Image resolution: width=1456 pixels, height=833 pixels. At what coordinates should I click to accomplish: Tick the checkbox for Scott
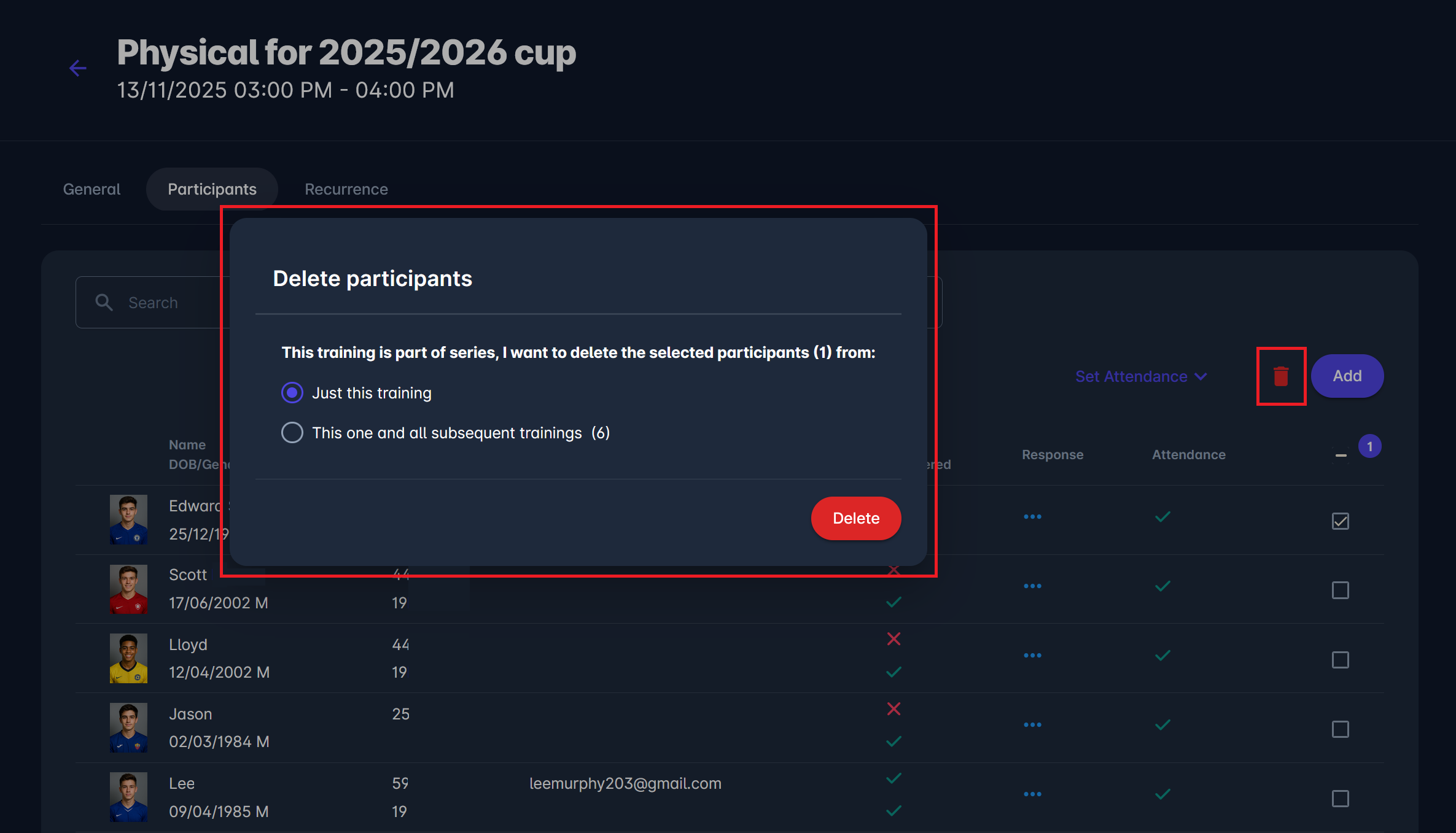tap(1340, 591)
